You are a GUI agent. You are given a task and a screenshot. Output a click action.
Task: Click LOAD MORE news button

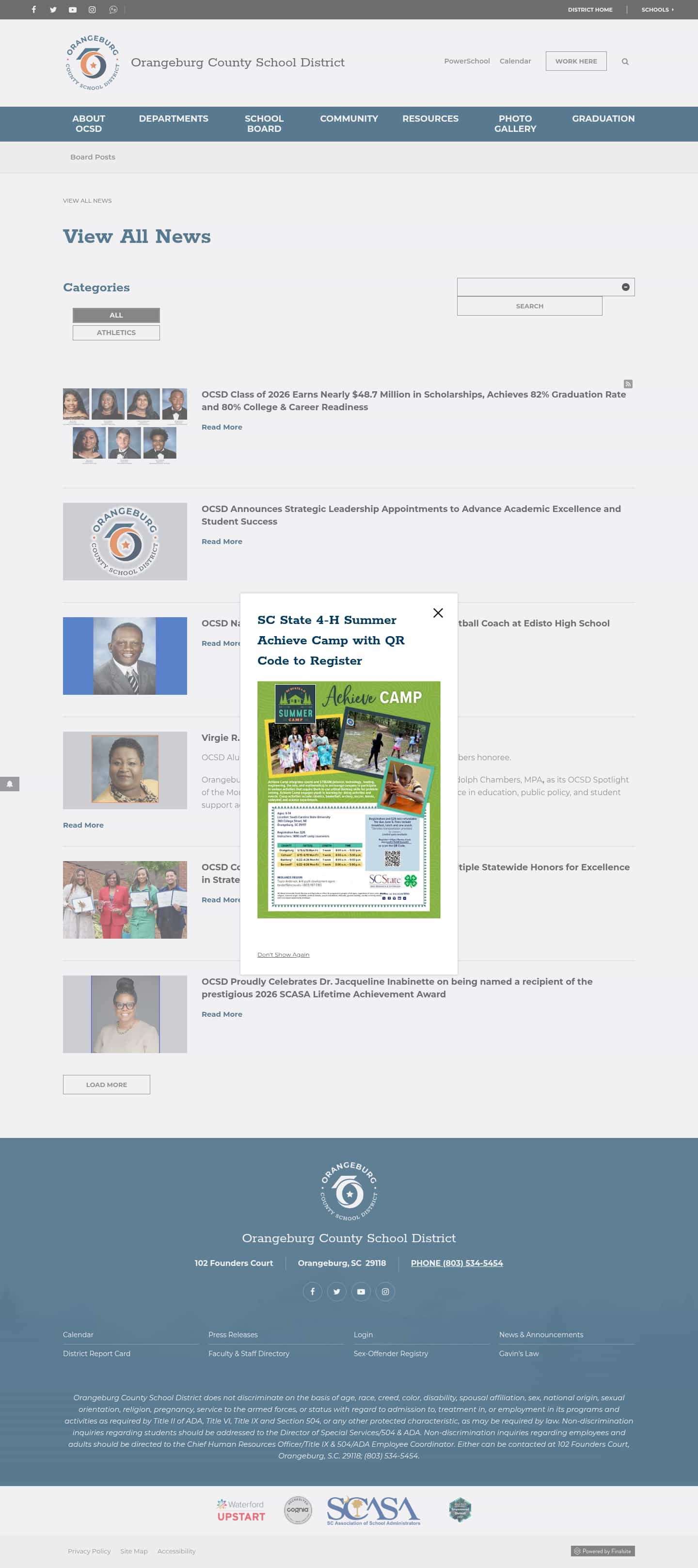[x=107, y=1085]
